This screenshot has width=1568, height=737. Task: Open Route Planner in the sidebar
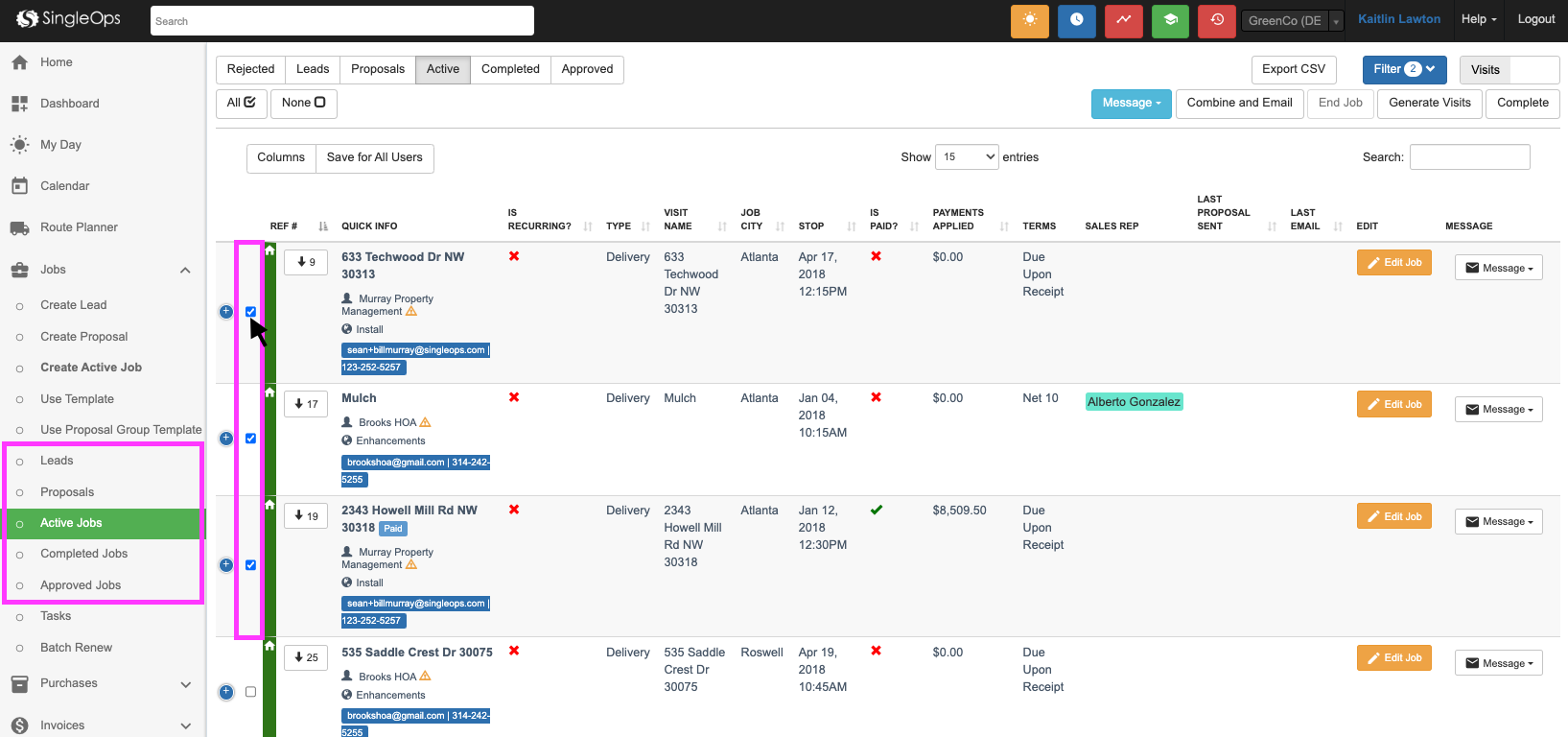[79, 227]
